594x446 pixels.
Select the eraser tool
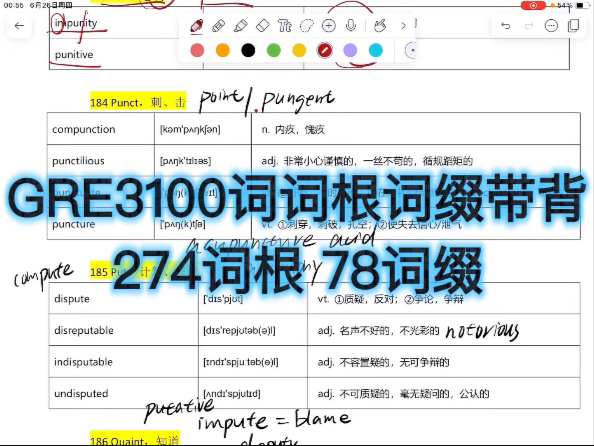click(263, 26)
